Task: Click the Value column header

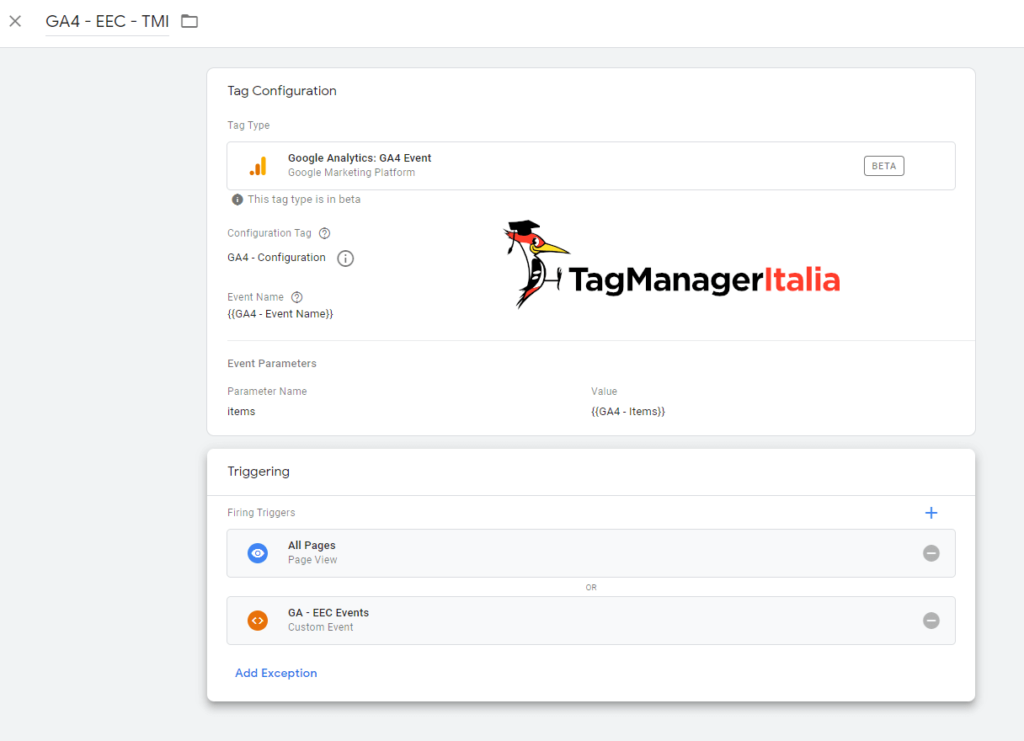Action: point(604,392)
